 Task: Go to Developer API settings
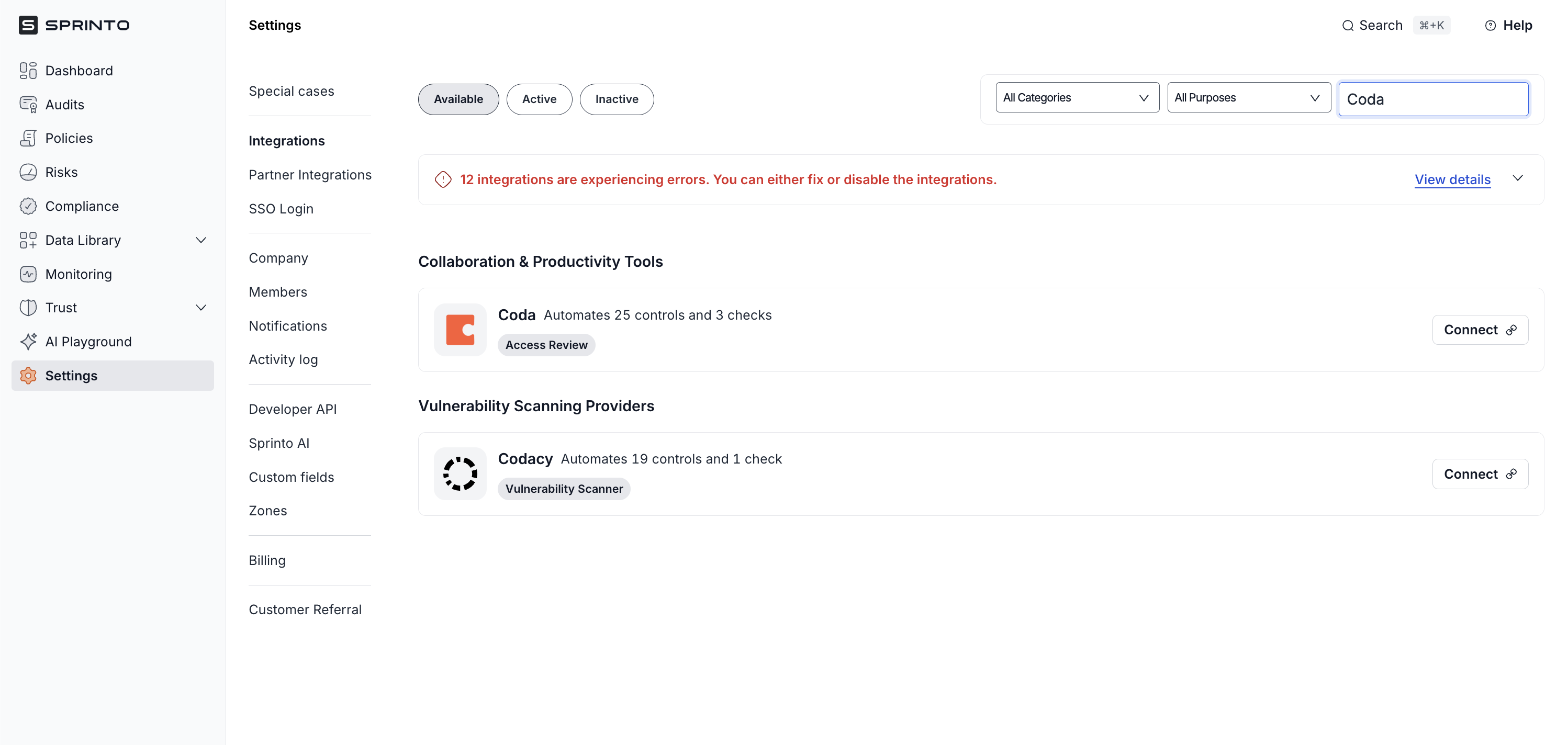click(292, 409)
